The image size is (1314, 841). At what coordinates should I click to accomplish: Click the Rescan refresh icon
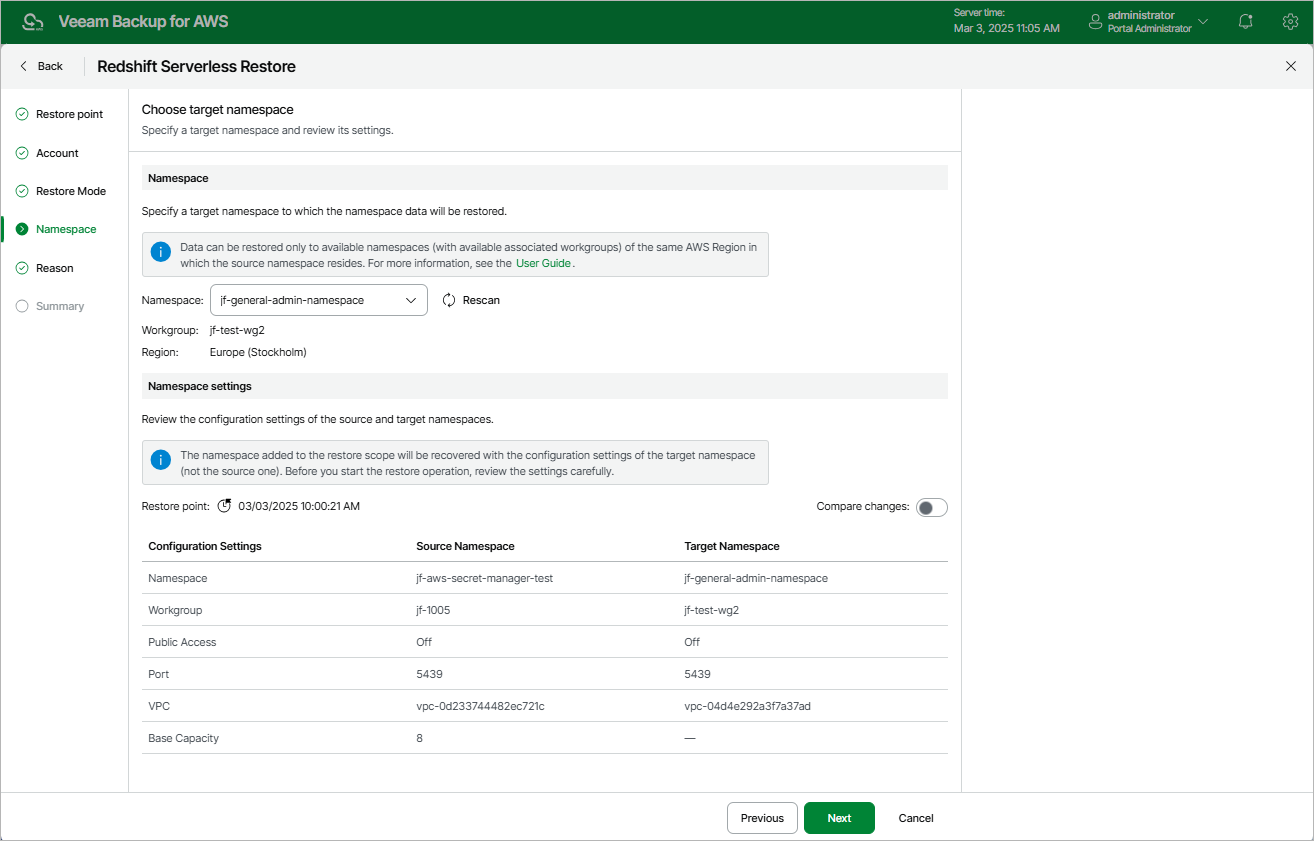pyautogui.click(x=449, y=300)
